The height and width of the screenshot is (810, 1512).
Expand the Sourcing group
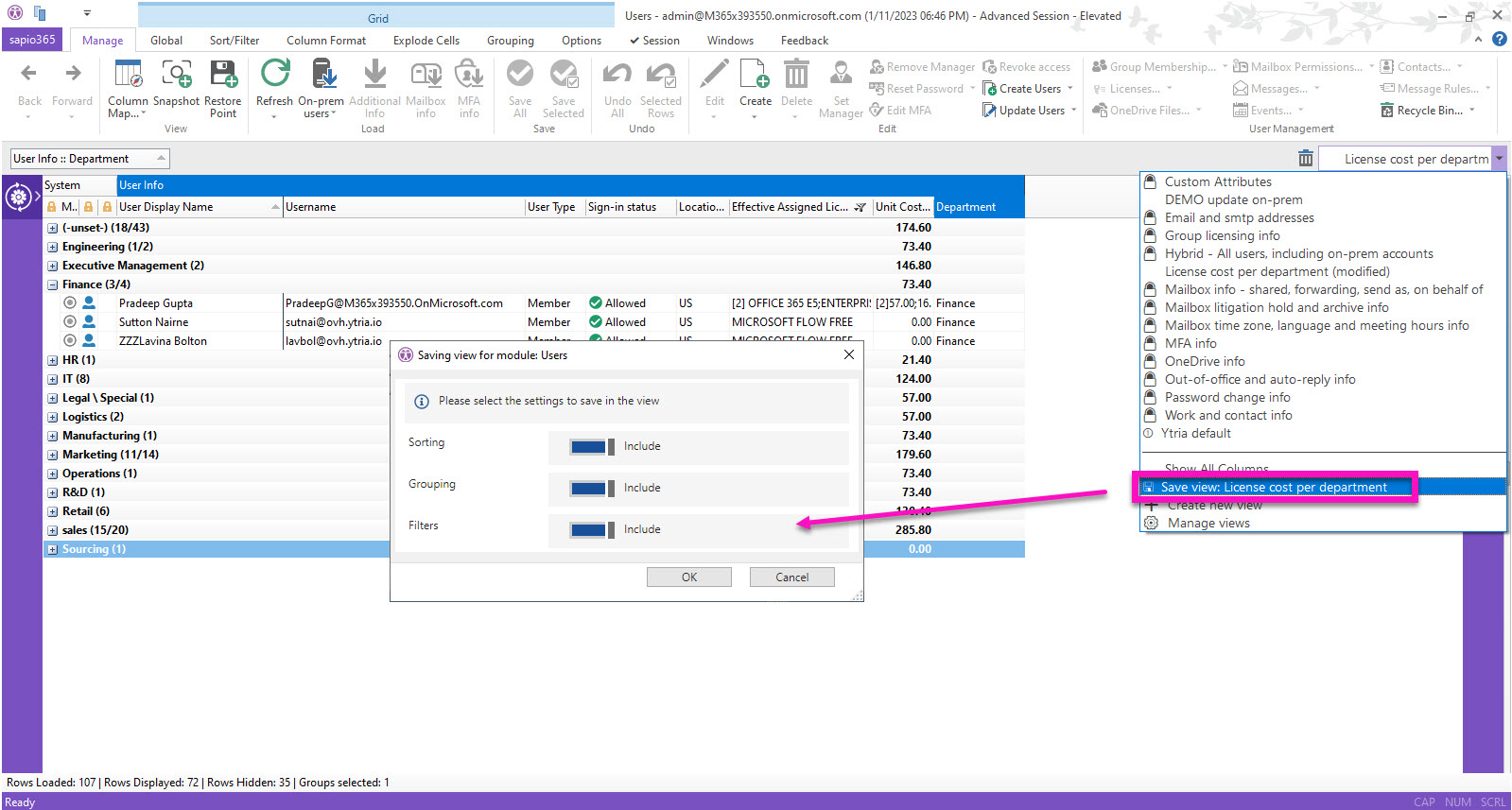tap(53, 549)
